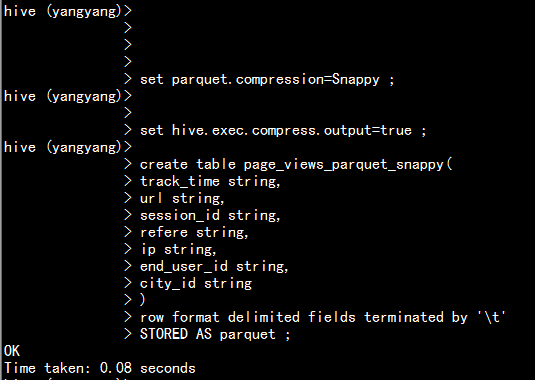
Task: Click on 'city_id string' column definition
Action: coord(196,283)
